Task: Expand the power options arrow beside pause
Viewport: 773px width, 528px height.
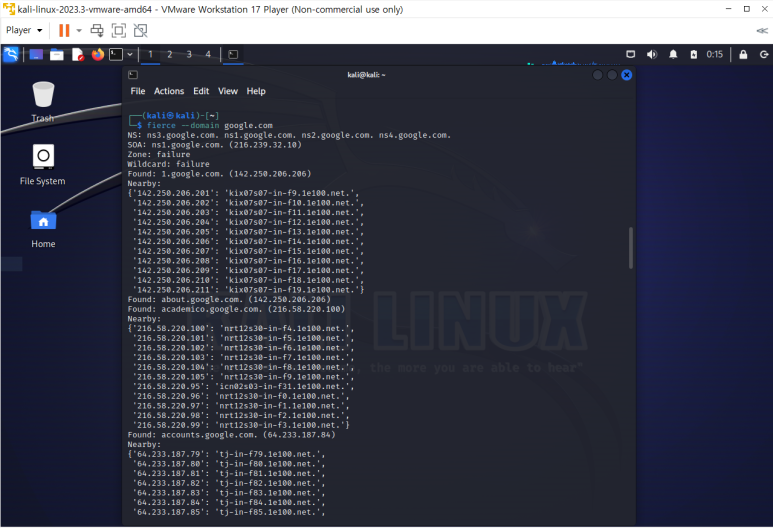Action: 79,31
